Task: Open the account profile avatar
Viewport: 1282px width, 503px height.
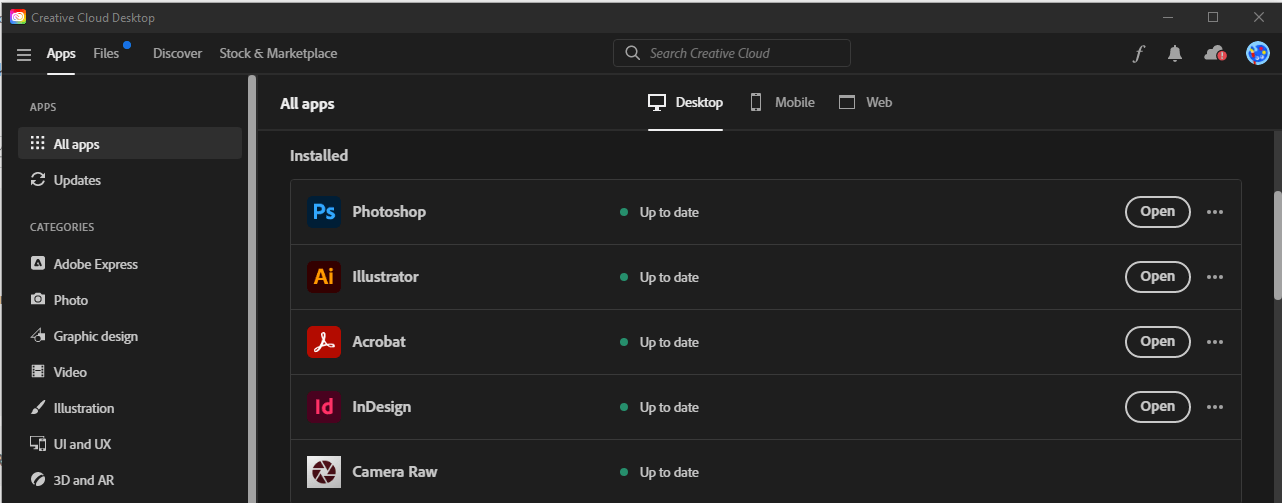Action: (x=1257, y=54)
